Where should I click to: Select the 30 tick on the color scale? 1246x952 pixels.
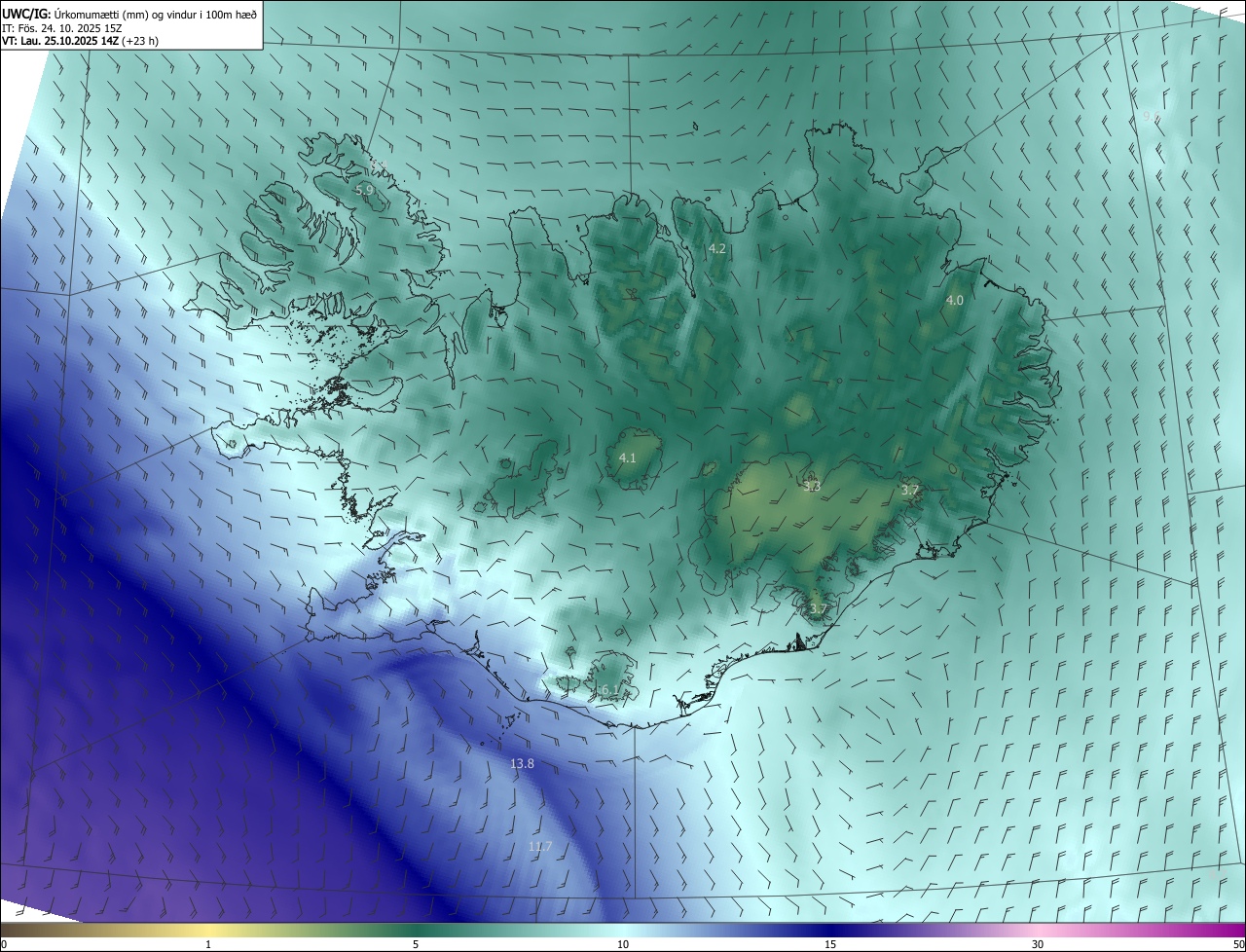[x=1038, y=944]
